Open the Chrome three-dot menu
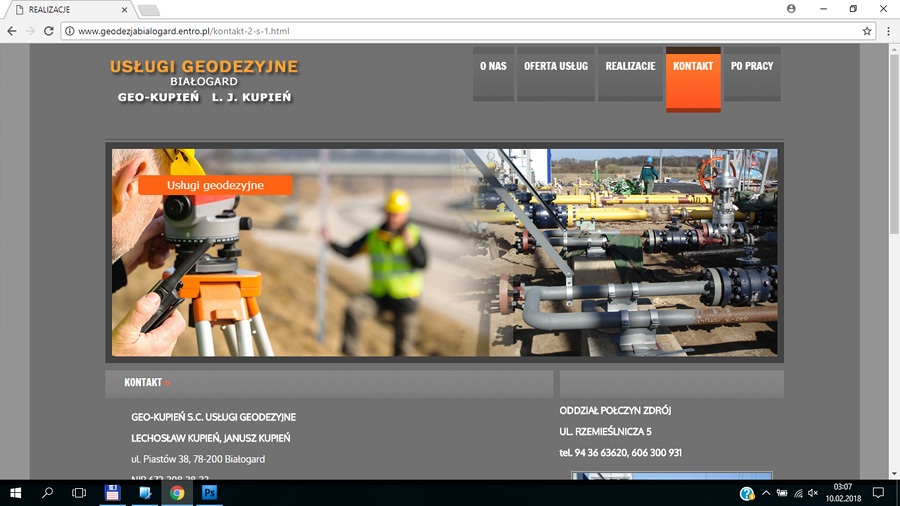 [888, 31]
